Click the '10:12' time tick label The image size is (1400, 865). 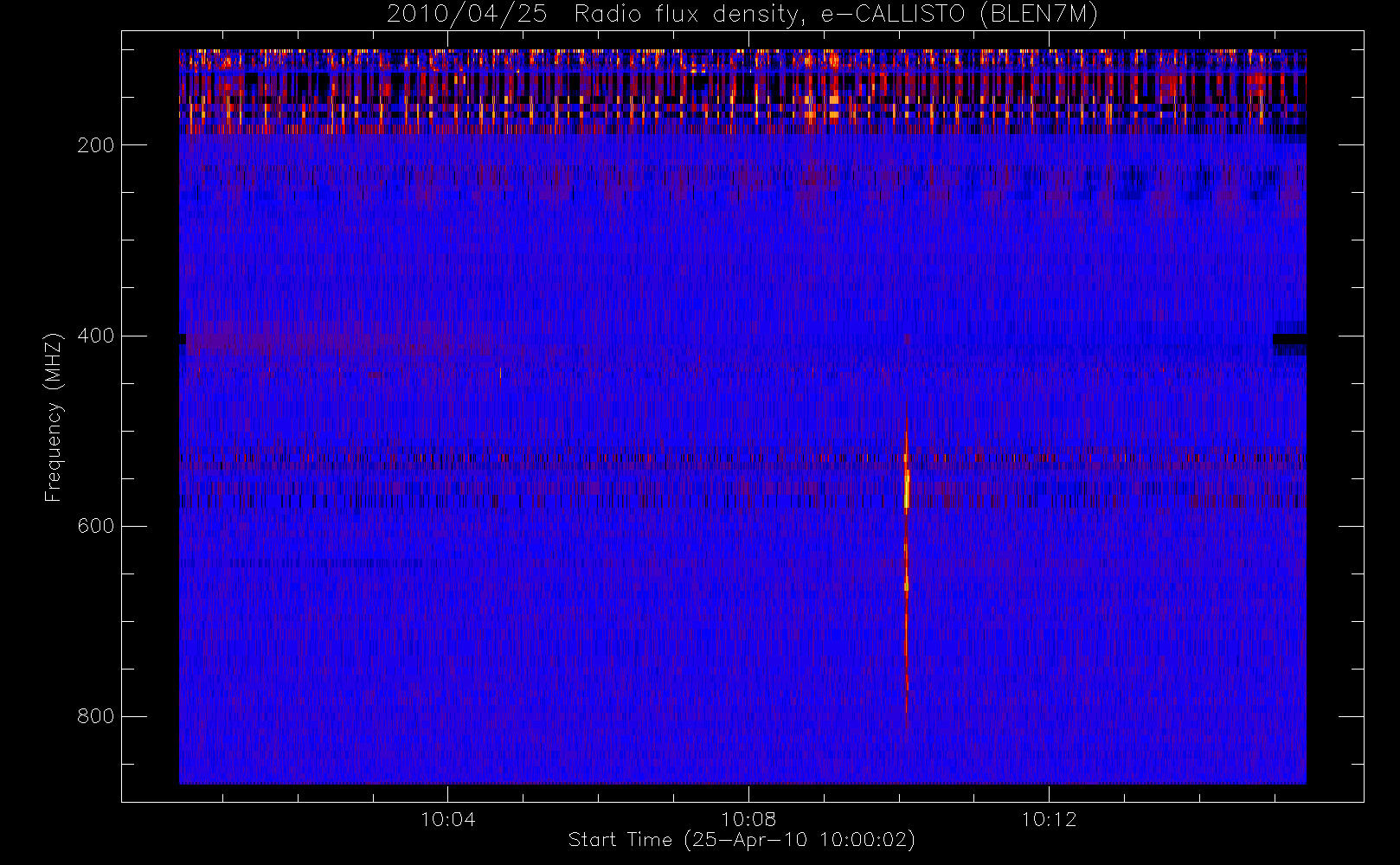[x=1049, y=819]
